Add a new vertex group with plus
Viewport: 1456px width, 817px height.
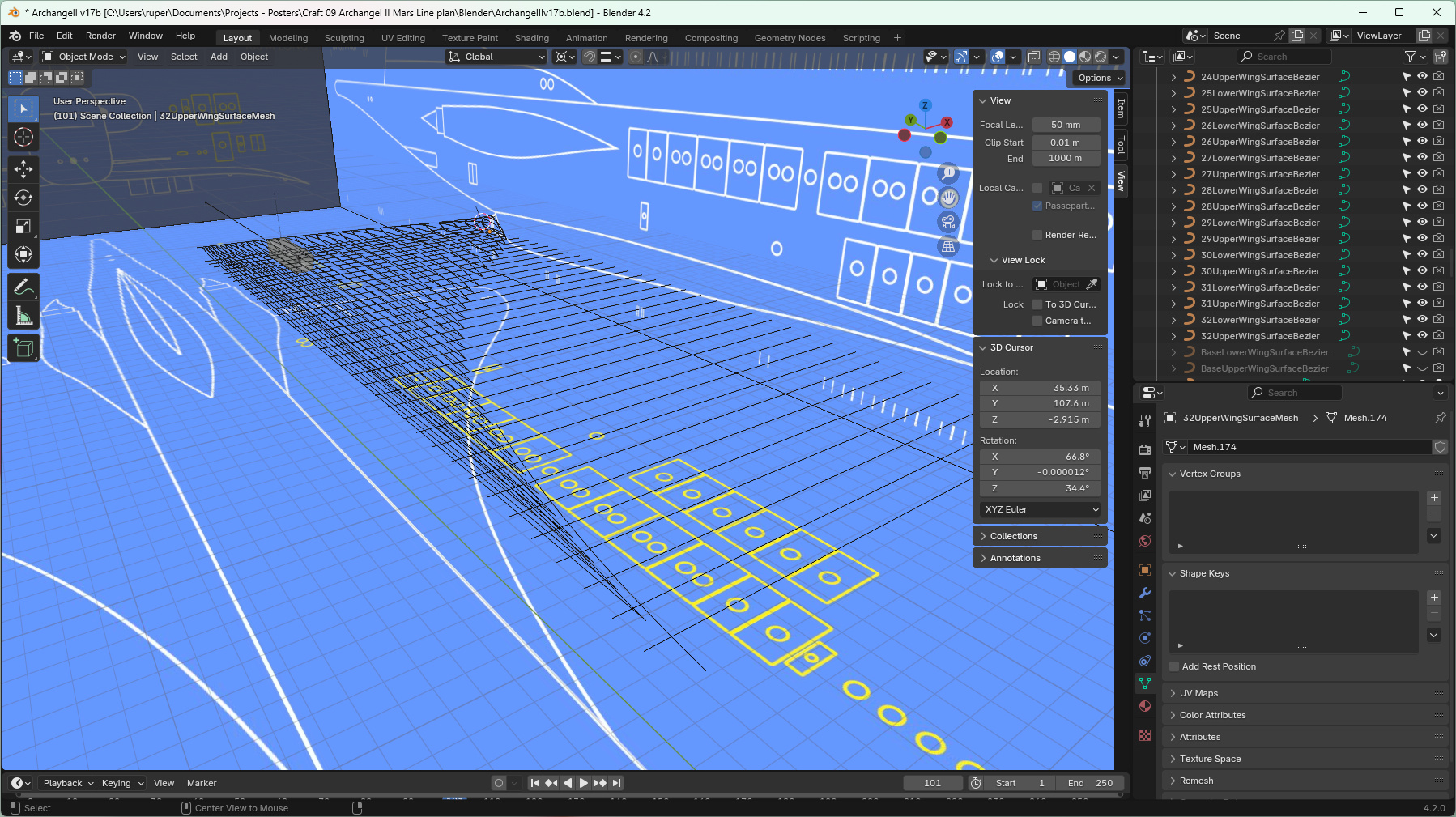1434,498
